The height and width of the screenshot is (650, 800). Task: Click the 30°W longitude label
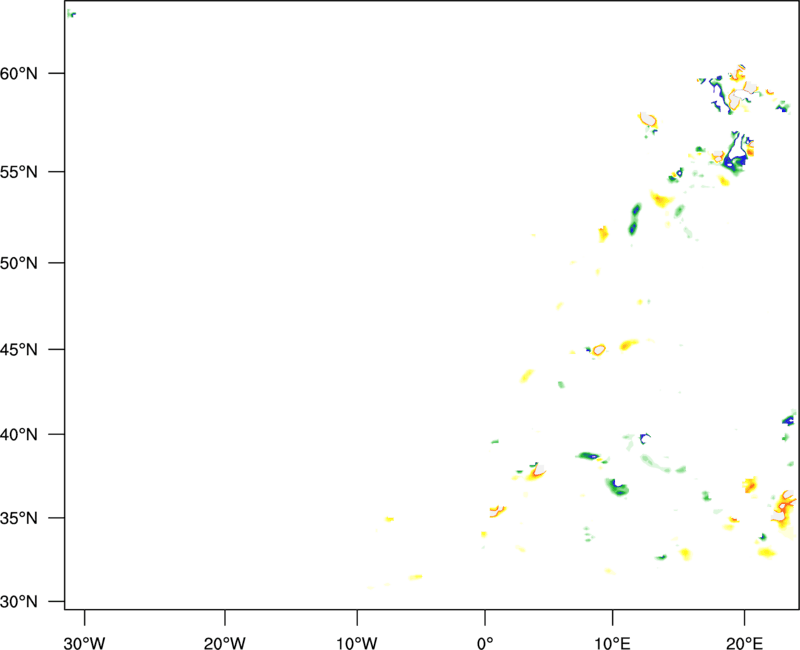[84, 643]
